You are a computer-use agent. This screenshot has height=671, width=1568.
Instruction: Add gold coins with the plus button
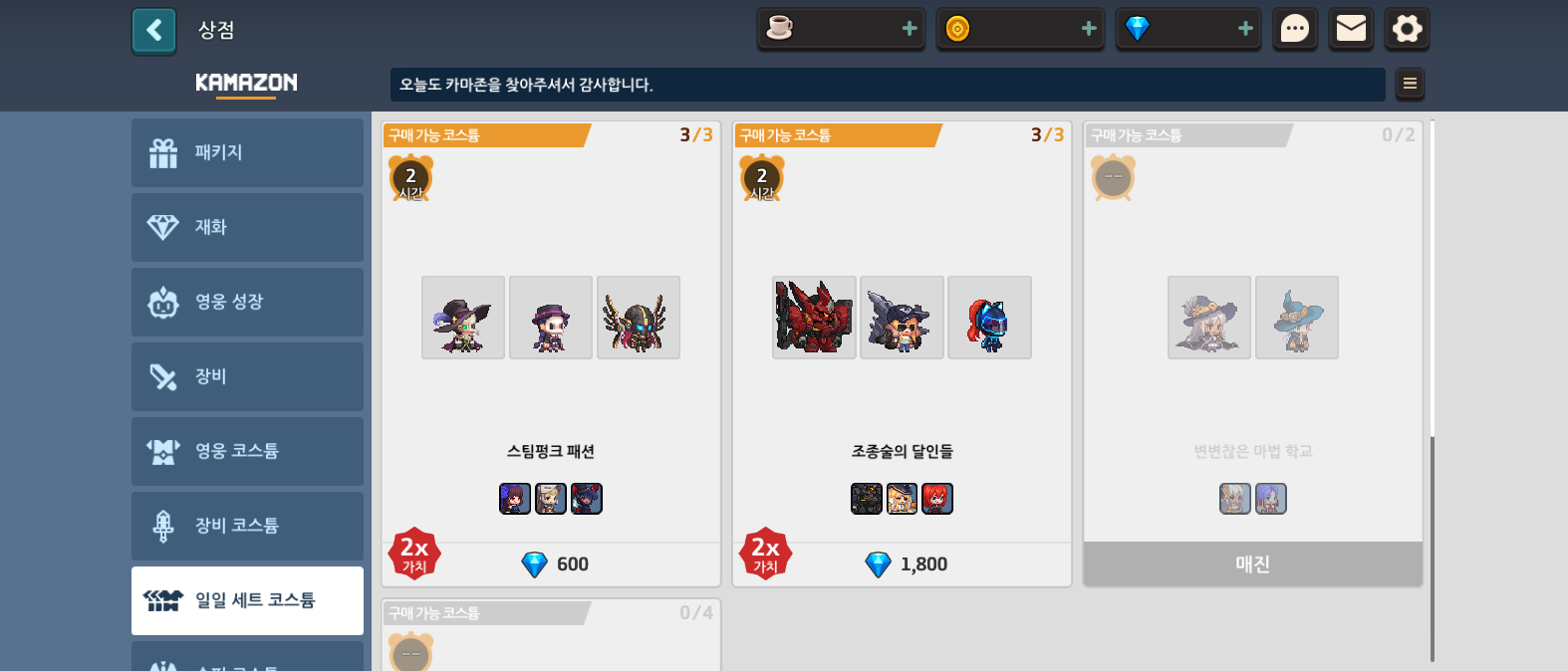[1089, 29]
